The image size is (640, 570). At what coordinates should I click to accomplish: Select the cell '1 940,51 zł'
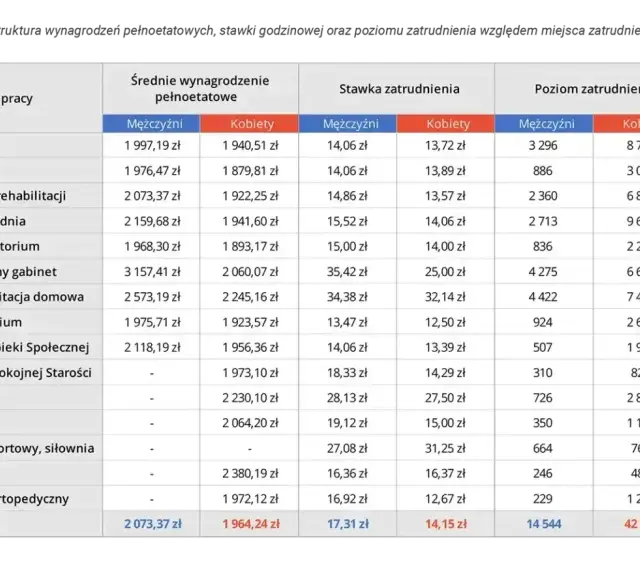pyautogui.click(x=250, y=145)
